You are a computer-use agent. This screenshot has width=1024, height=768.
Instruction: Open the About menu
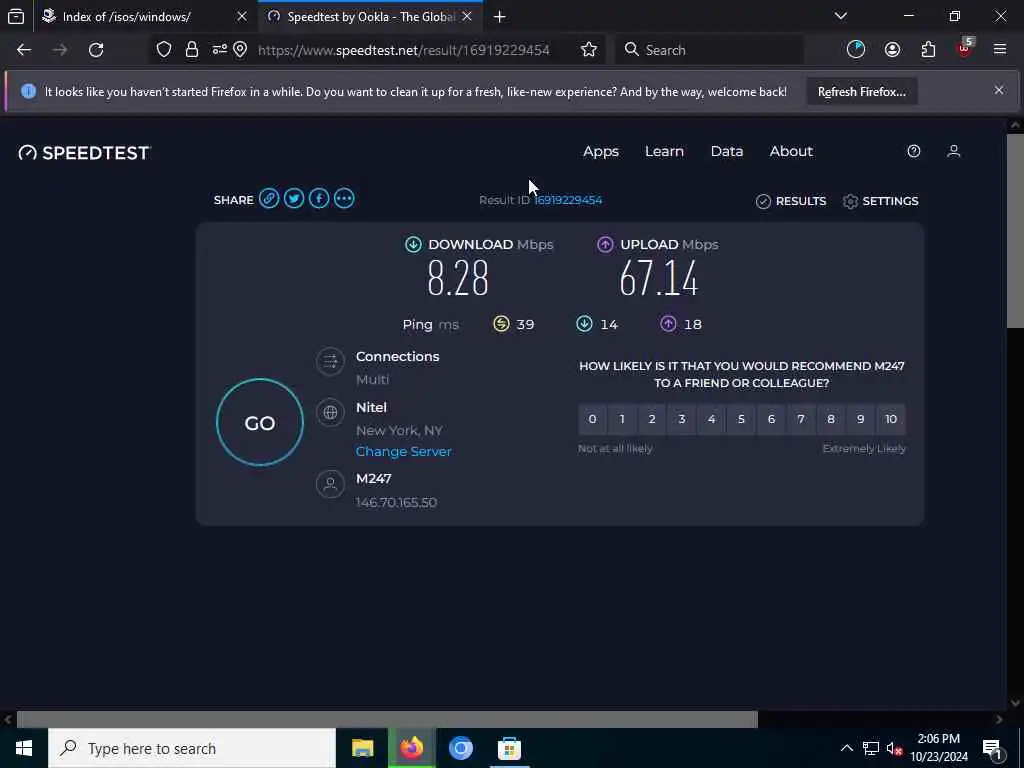[791, 152]
